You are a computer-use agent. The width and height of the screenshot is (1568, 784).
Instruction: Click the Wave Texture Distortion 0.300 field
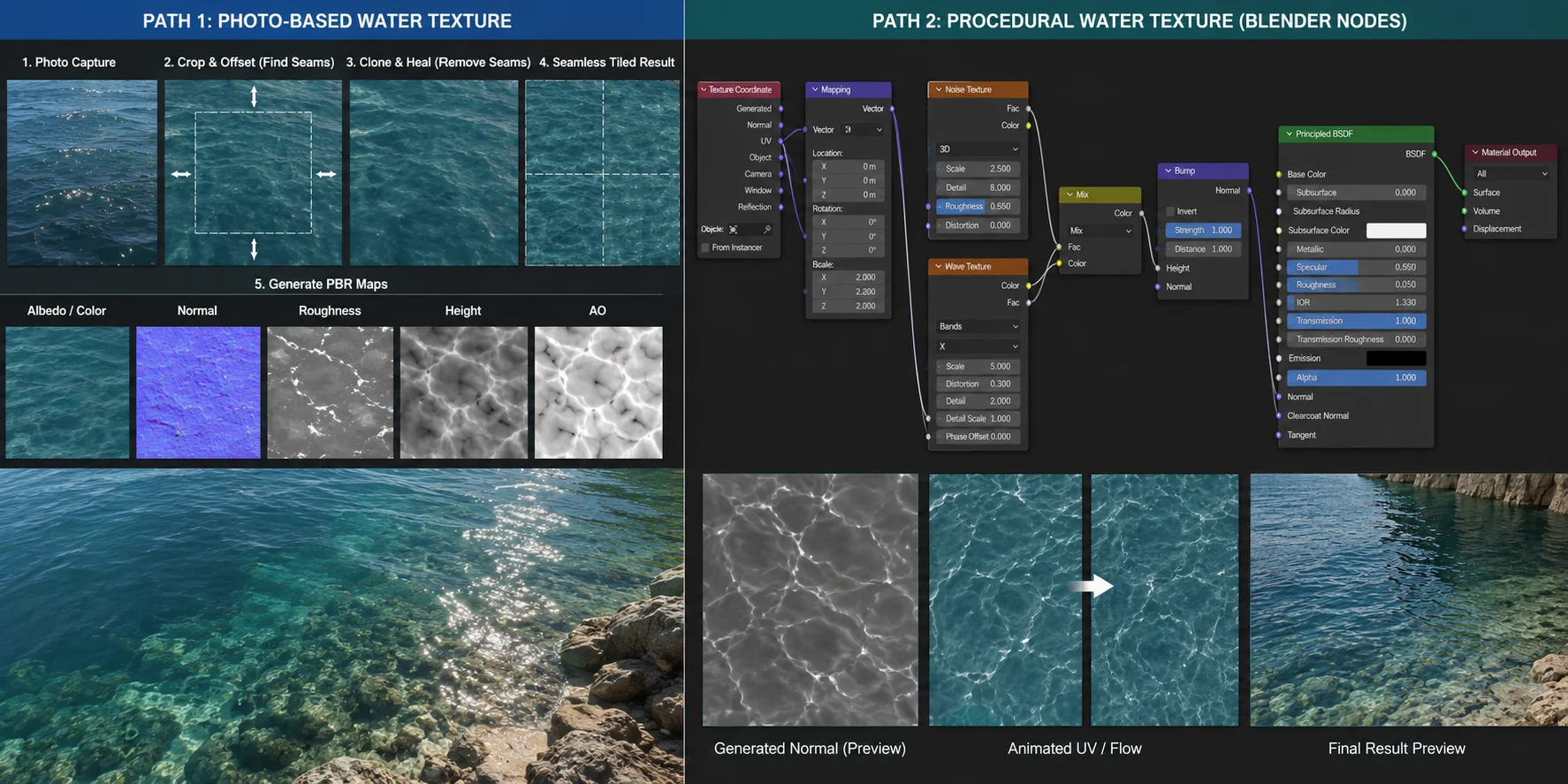pyautogui.click(x=978, y=384)
